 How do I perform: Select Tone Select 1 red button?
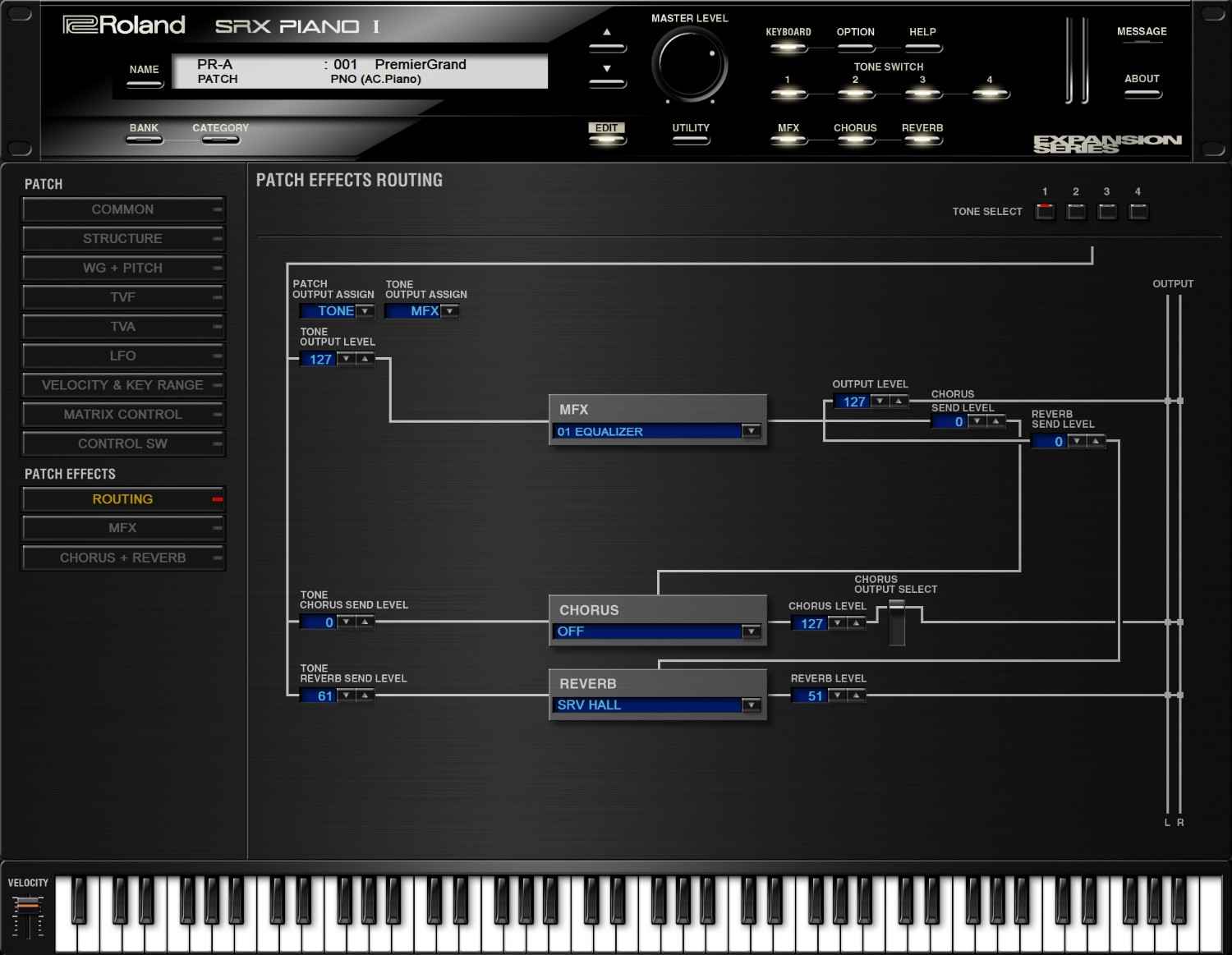tap(1045, 211)
